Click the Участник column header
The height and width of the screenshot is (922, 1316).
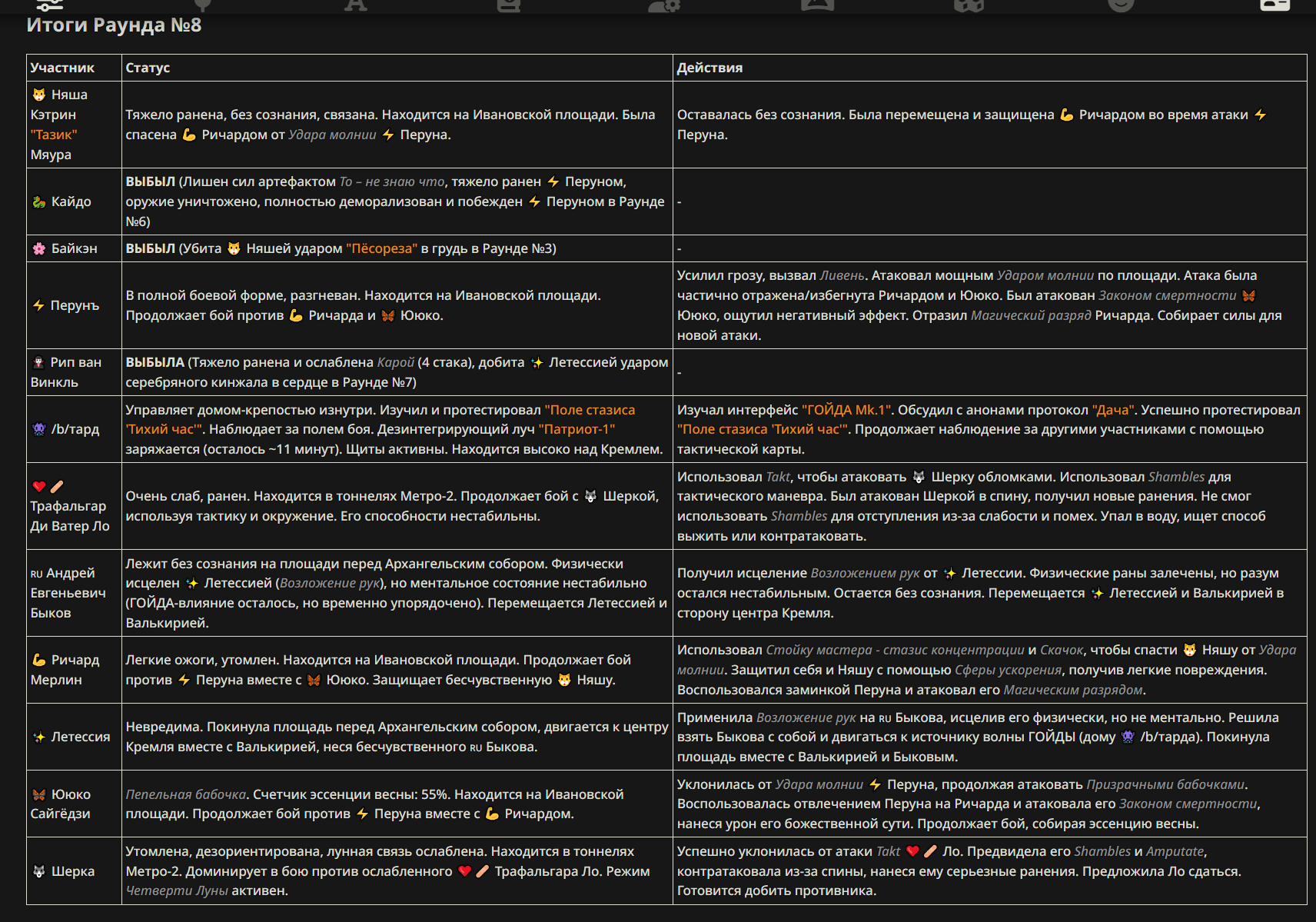pos(62,68)
